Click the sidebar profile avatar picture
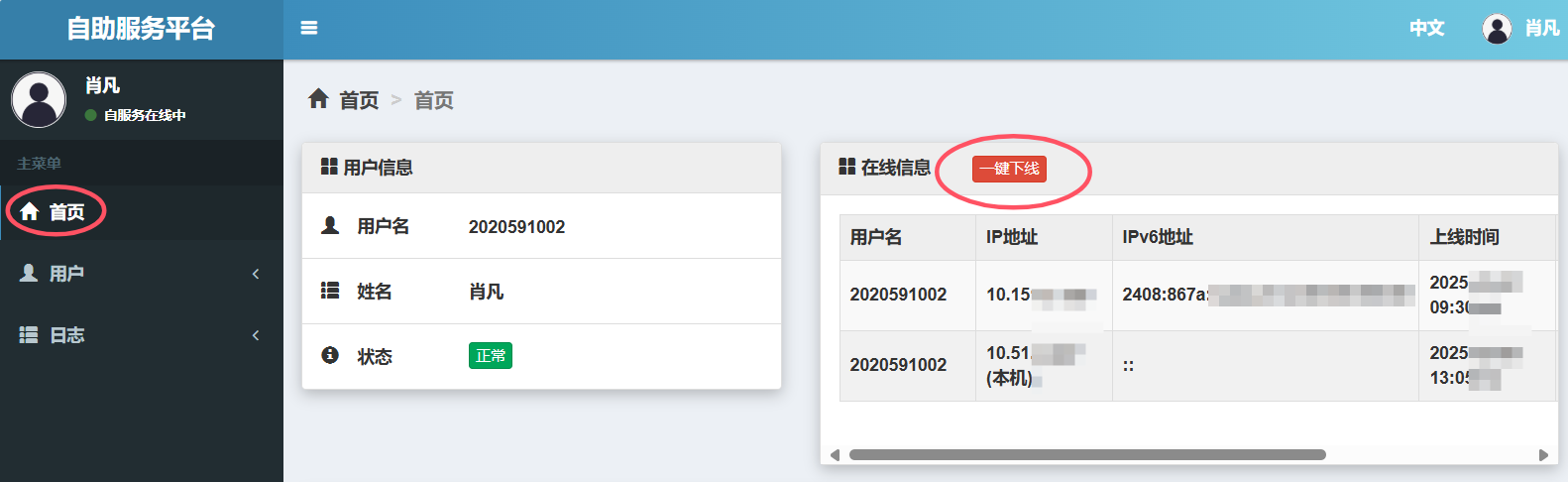 (39, 99)
